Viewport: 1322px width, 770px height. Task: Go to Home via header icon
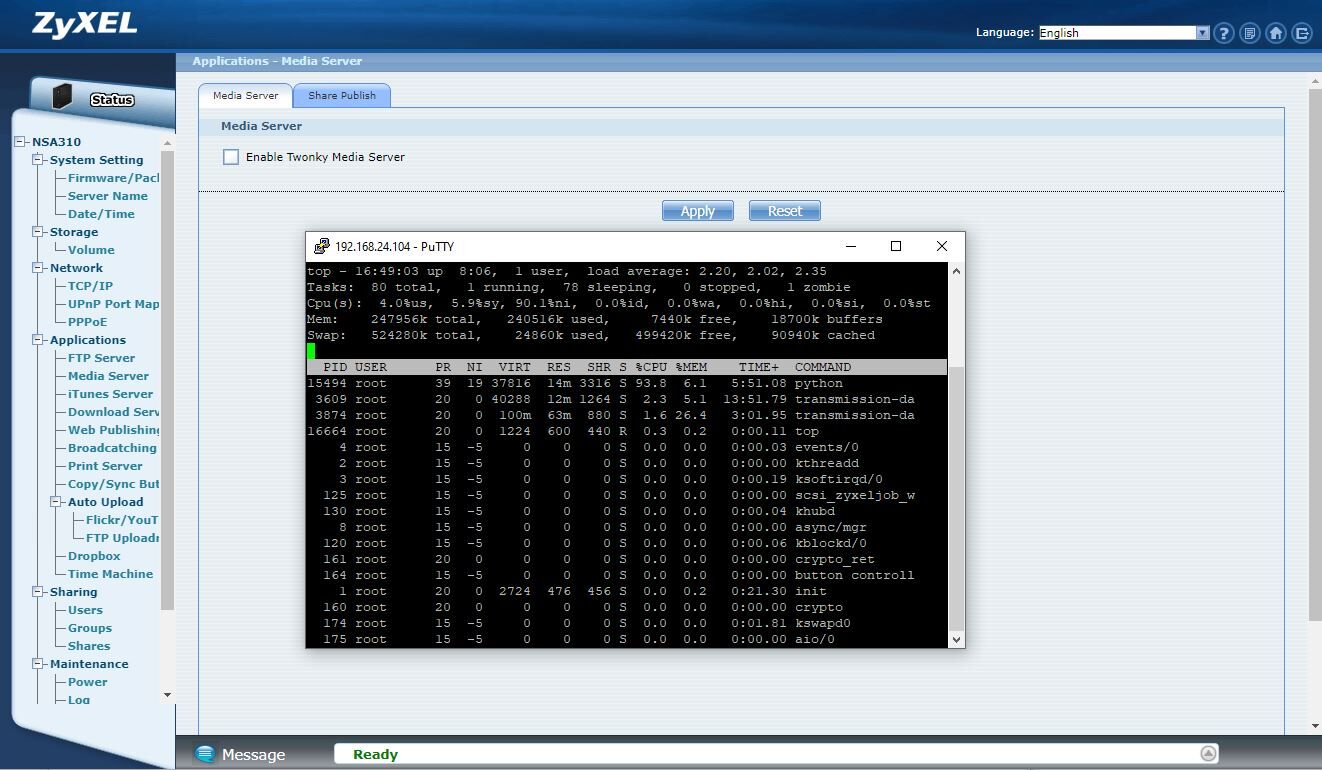1276,33
